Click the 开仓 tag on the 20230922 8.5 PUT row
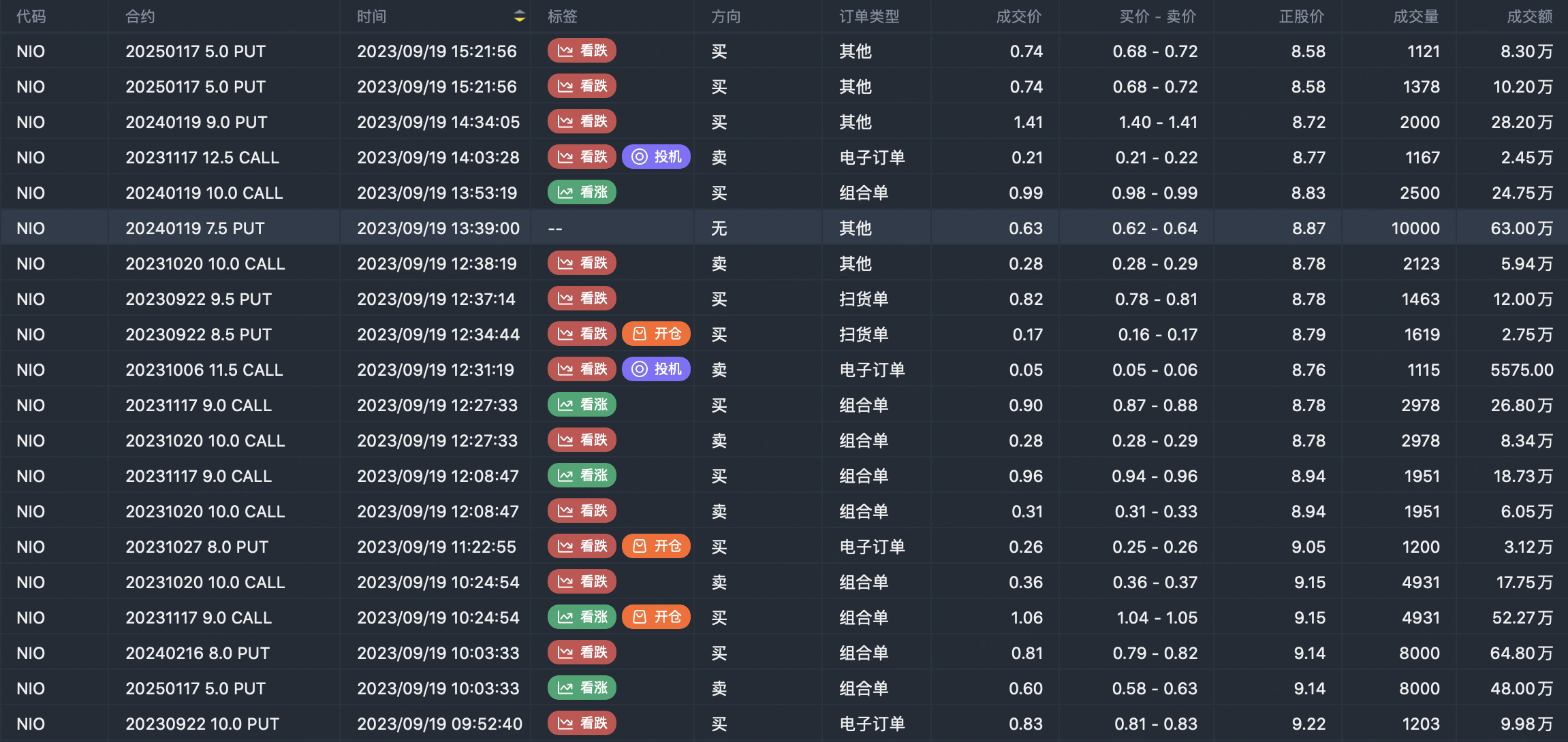 (x=656, y=334)
